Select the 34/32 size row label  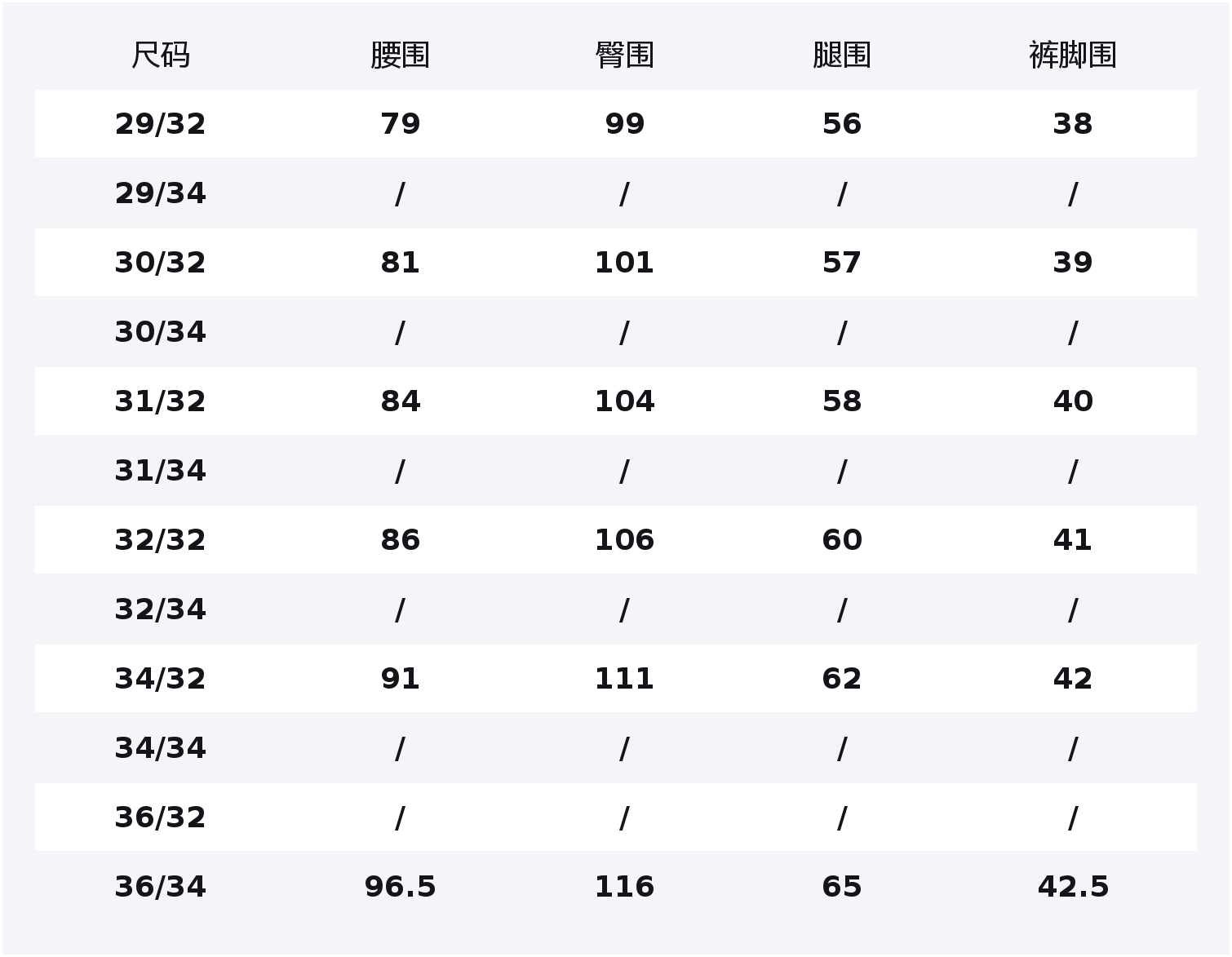(x=161, y=679)
